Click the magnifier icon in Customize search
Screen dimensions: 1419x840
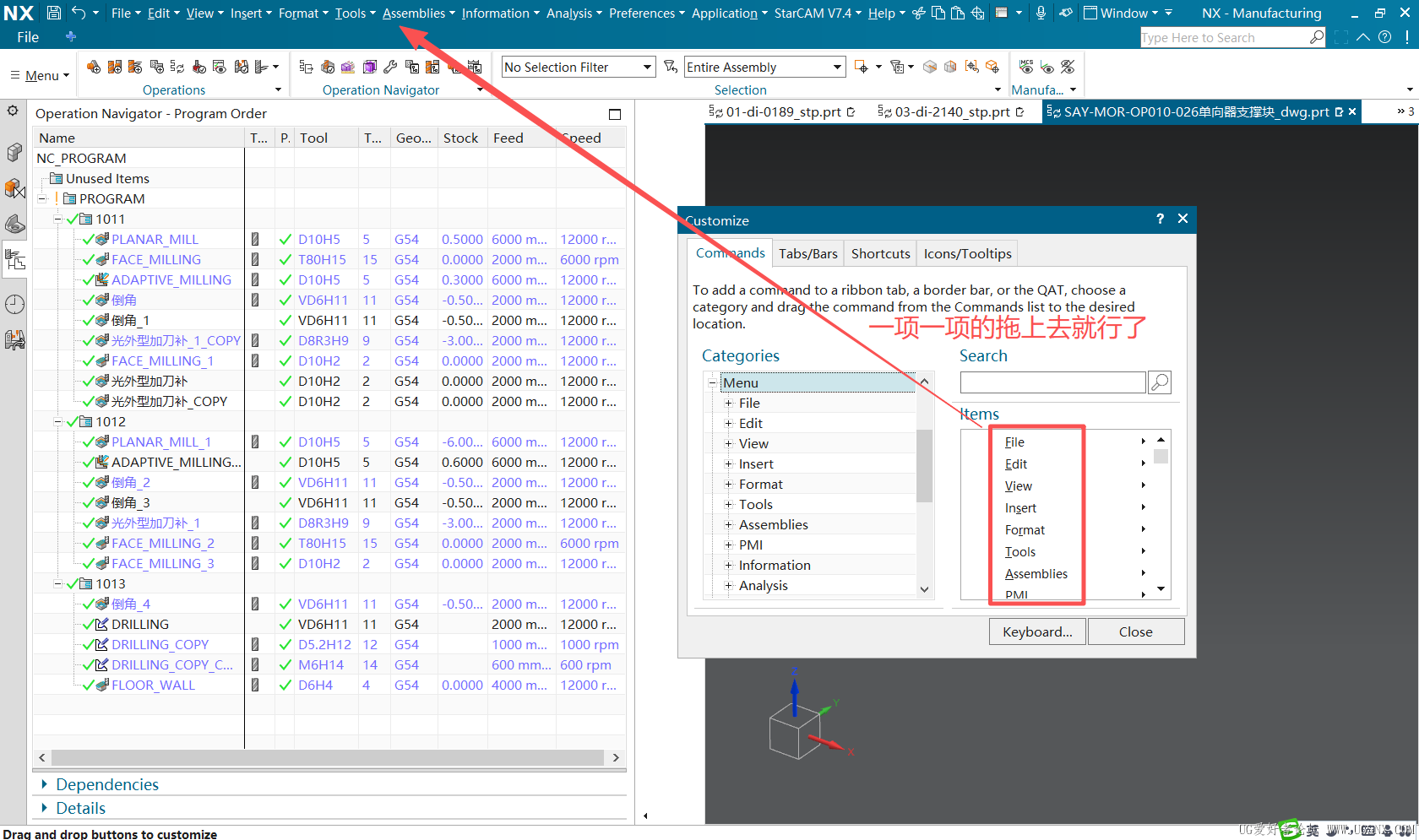pos(1160,382)
